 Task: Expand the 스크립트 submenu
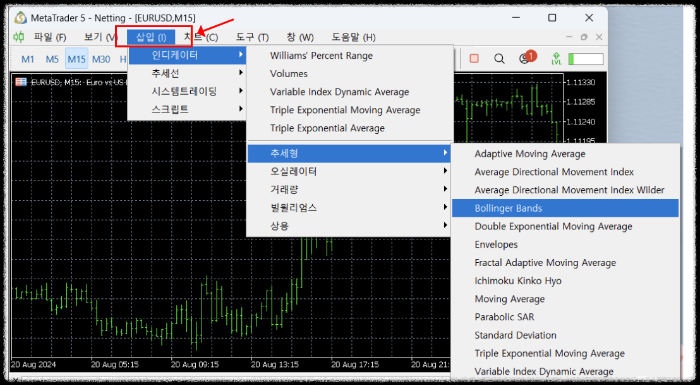point(187,109)
